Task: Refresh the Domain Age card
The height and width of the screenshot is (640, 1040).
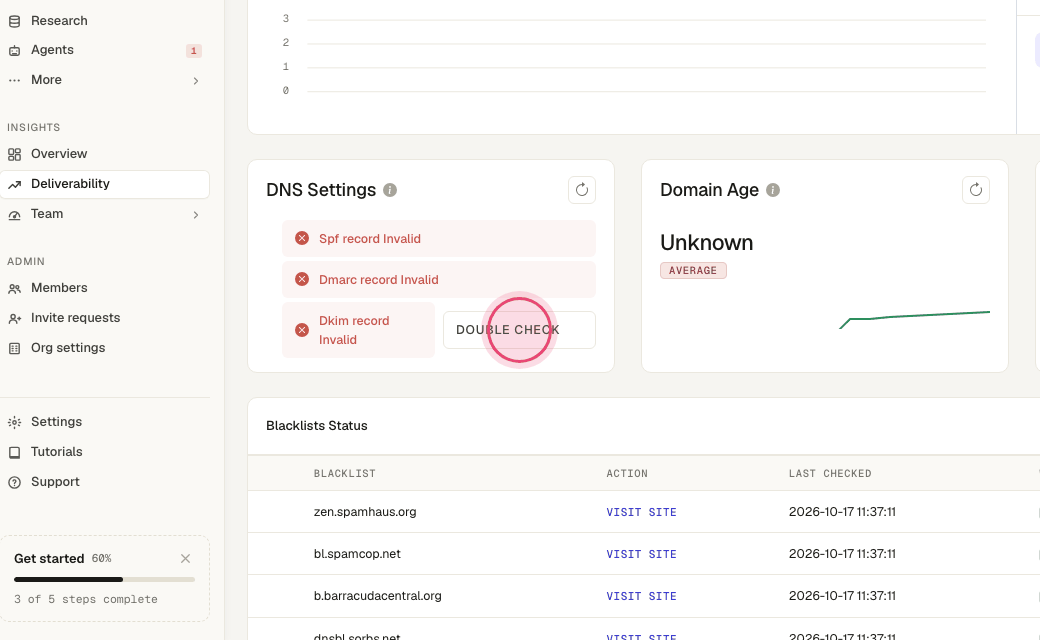Action: click(976, 190)
